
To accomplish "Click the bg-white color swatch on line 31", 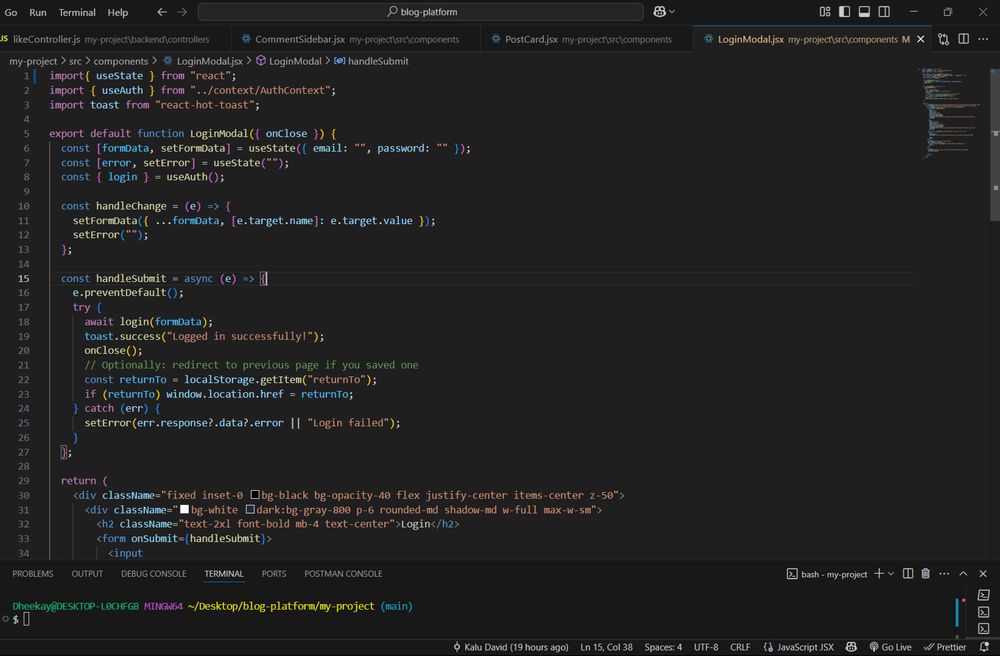I will [x=184, y=509].
